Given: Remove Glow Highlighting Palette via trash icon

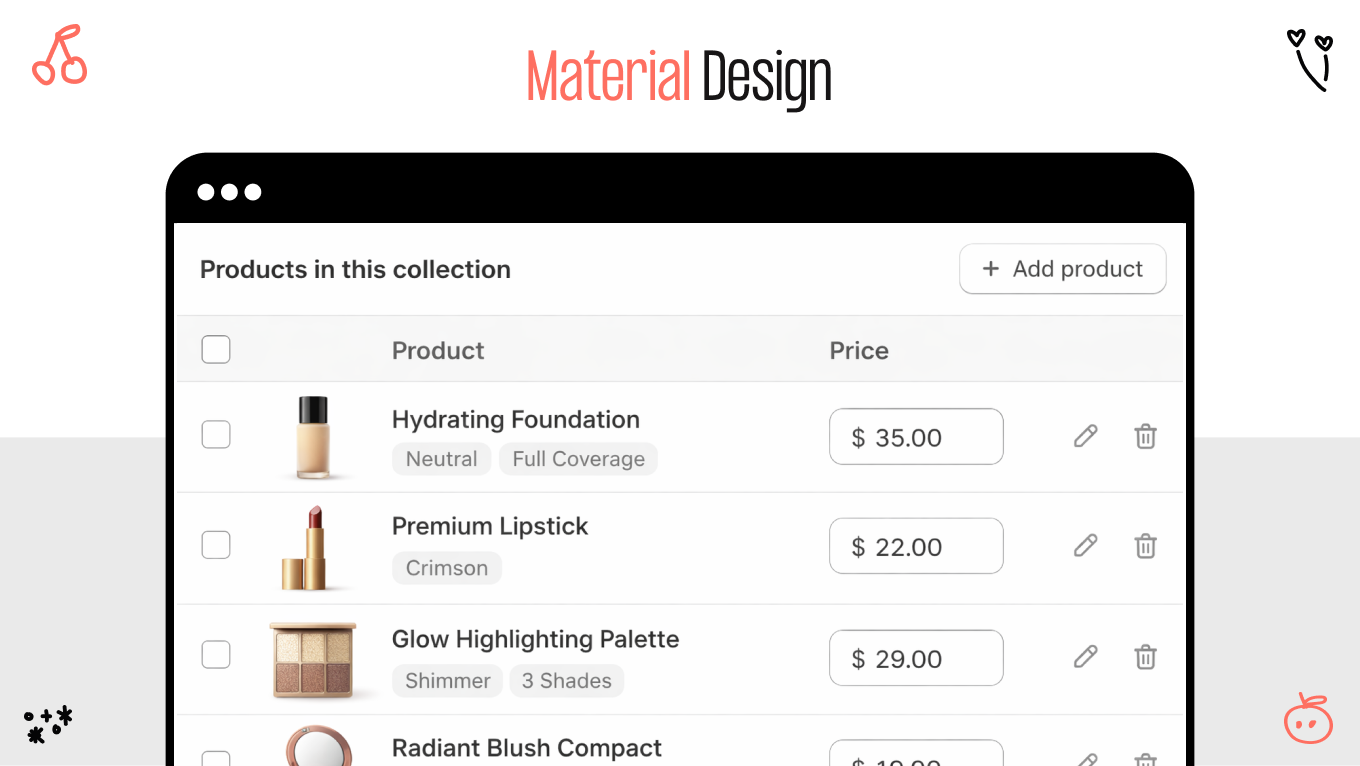Looking at the screenshot, I should pos(1145,657).
